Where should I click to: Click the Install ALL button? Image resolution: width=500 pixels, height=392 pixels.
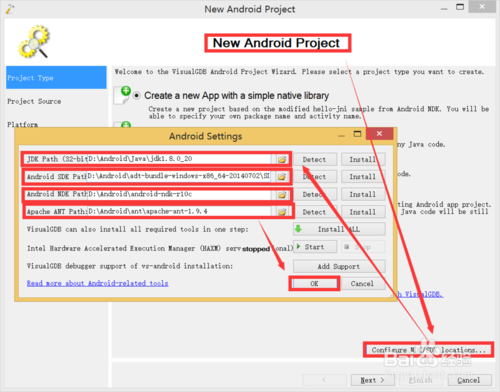pyautogui.click(x=339, y=229)
